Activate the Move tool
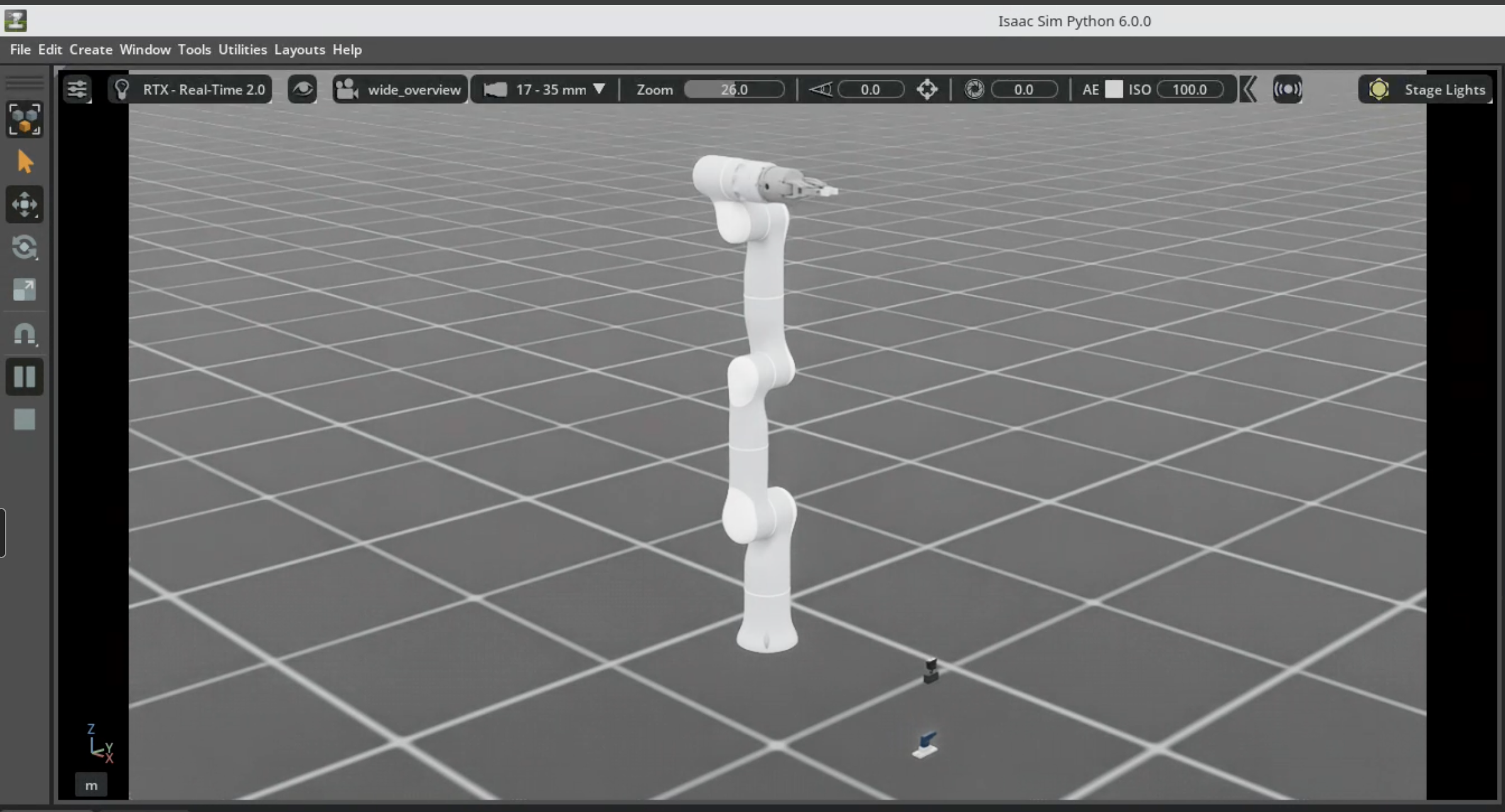Viewport: 1505px width, 812px height. (25, 204)
